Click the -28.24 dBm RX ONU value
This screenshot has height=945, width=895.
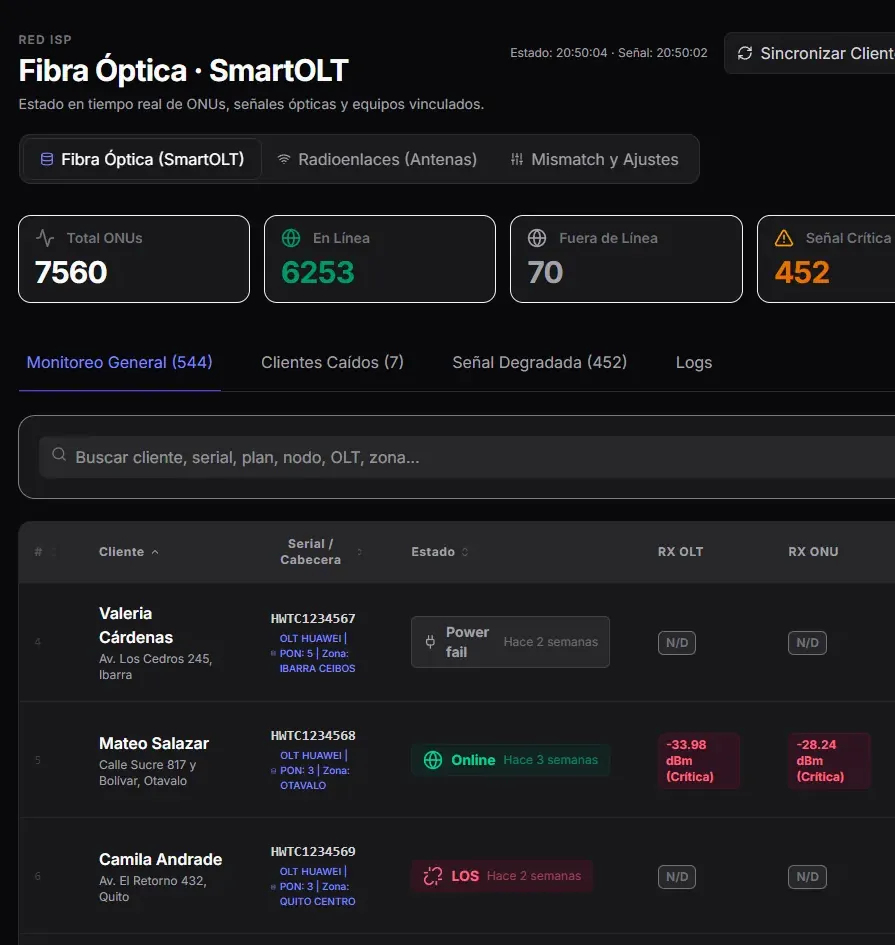pyautogui.click(x=829, y=761)
